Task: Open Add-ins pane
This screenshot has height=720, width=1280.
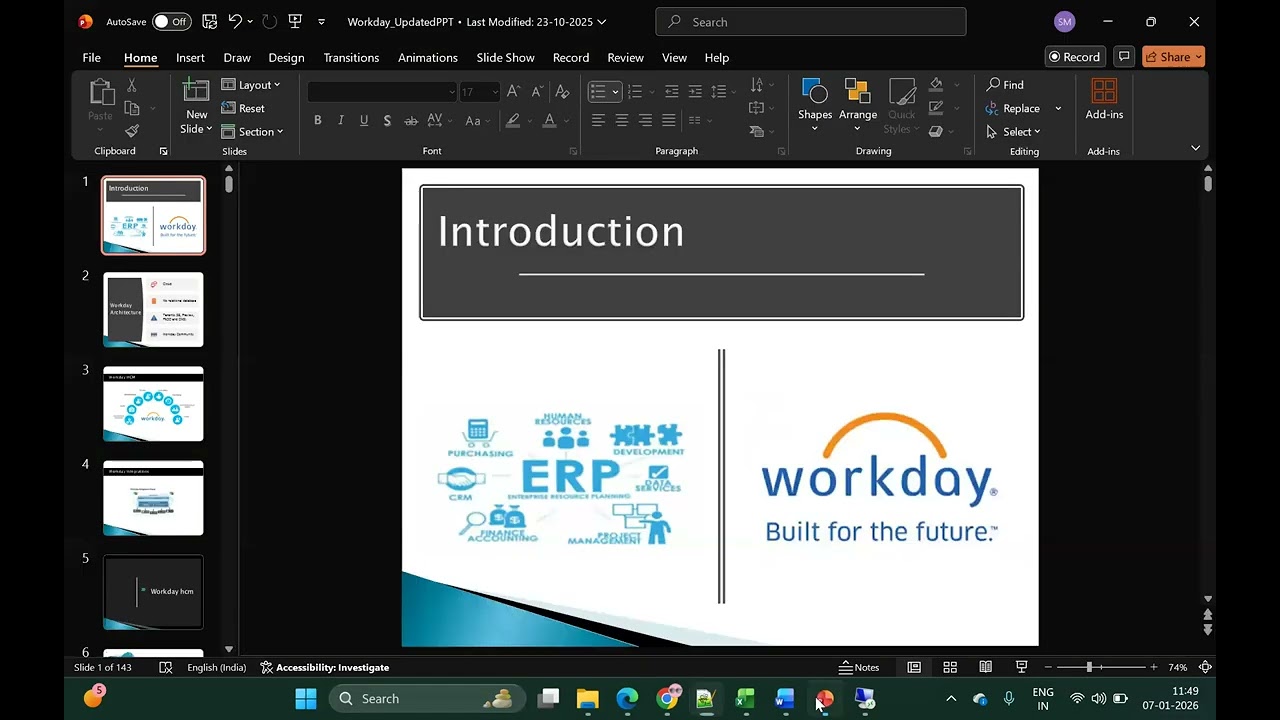Action: pos(1104,99)
